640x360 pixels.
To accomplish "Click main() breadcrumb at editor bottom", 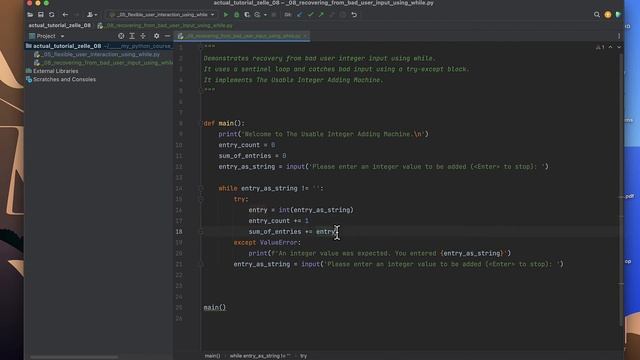I will 212,356.
